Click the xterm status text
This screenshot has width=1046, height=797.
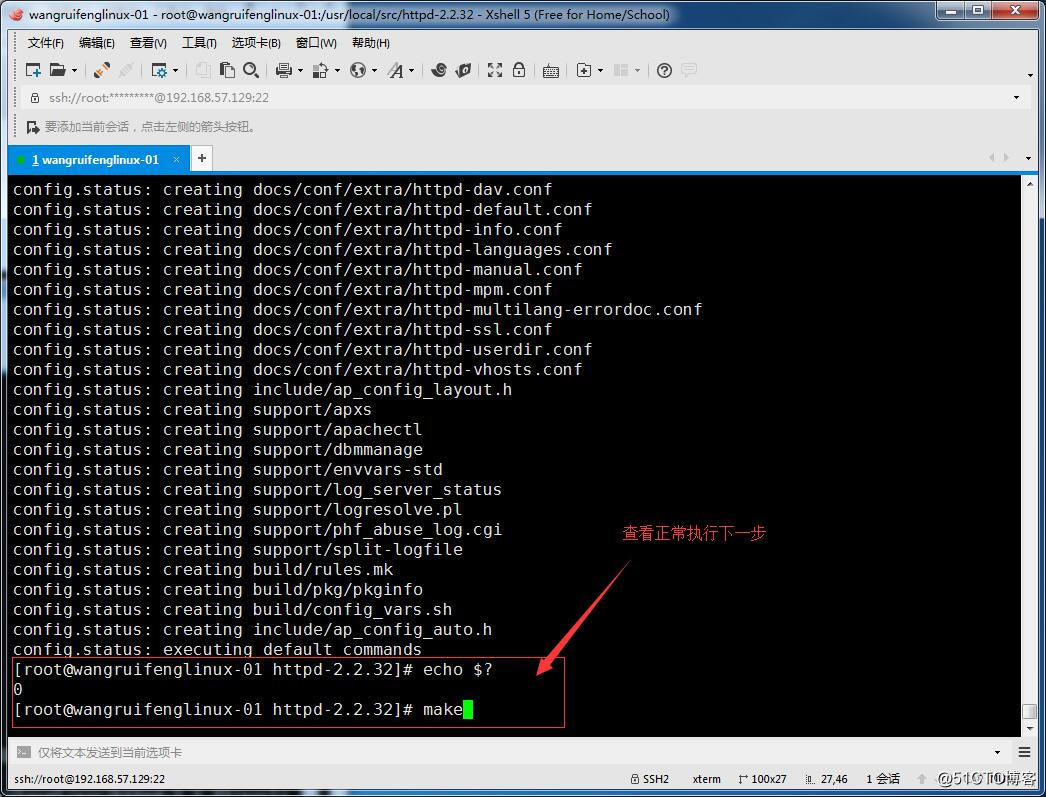pyautogui.click(x=706, y=778)
